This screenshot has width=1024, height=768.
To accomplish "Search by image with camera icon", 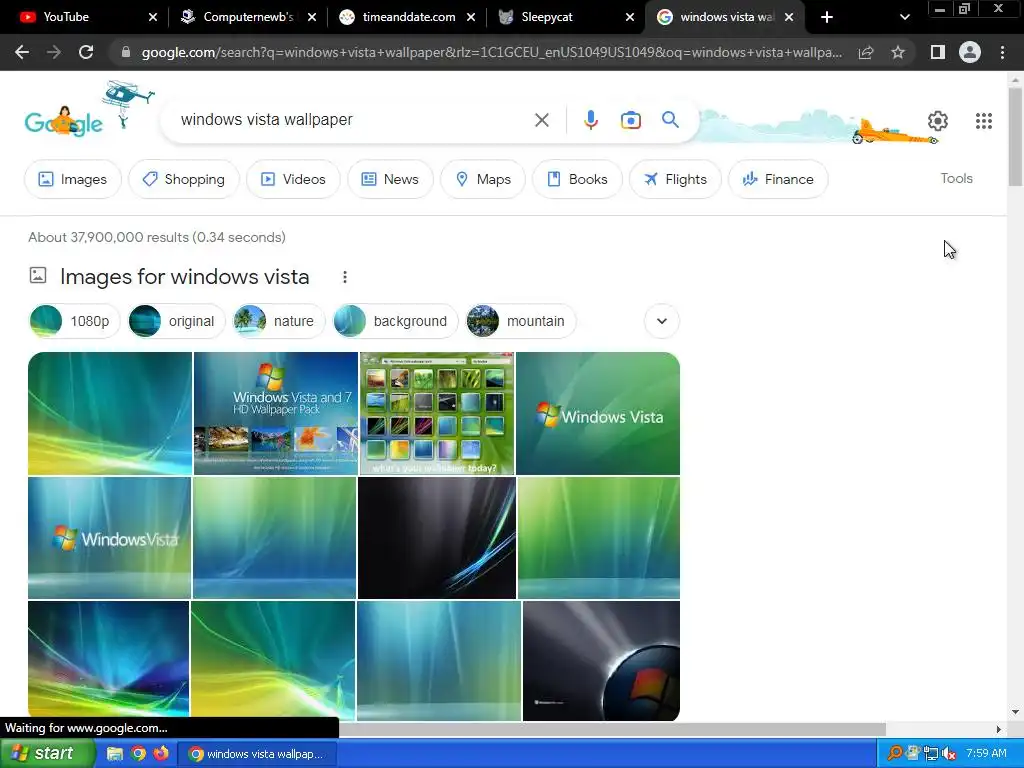I will click(630, 120).
